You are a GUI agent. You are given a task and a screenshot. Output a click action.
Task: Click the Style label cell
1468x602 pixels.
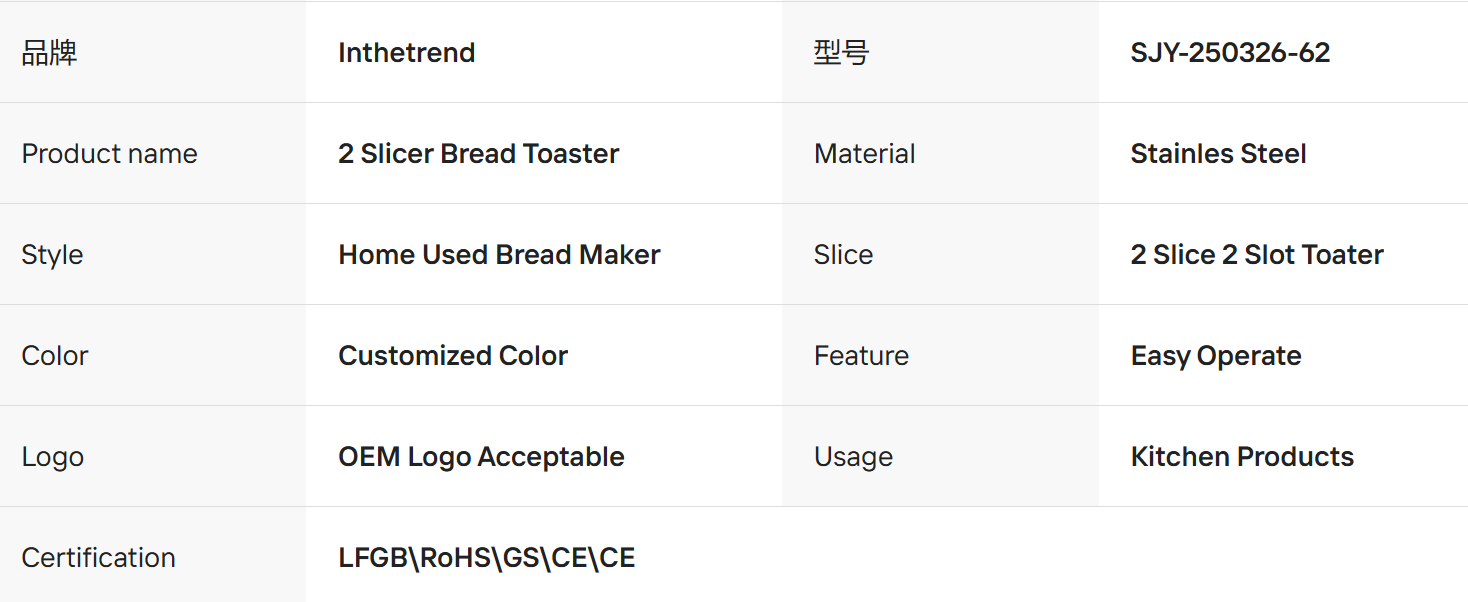coord(52,255)
